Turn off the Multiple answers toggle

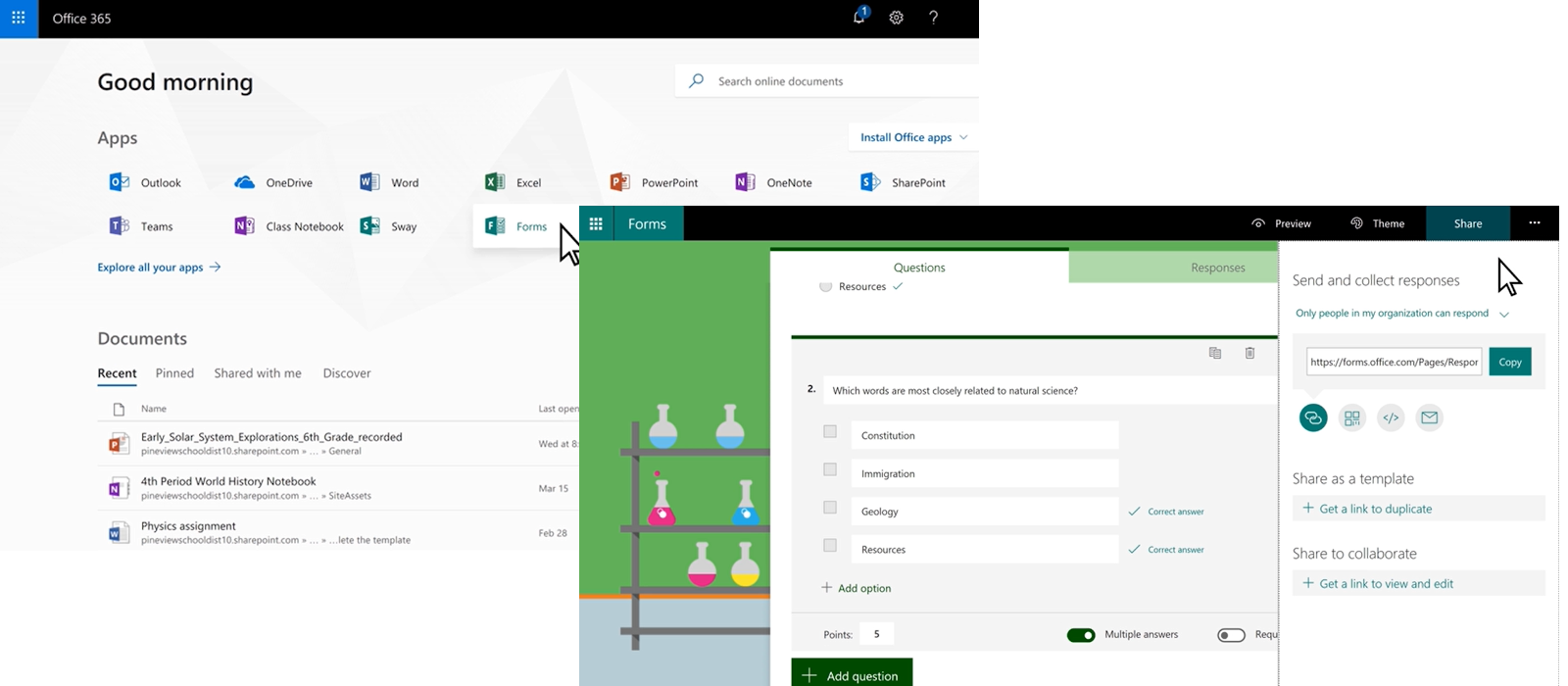click(x=1081, y=635)
